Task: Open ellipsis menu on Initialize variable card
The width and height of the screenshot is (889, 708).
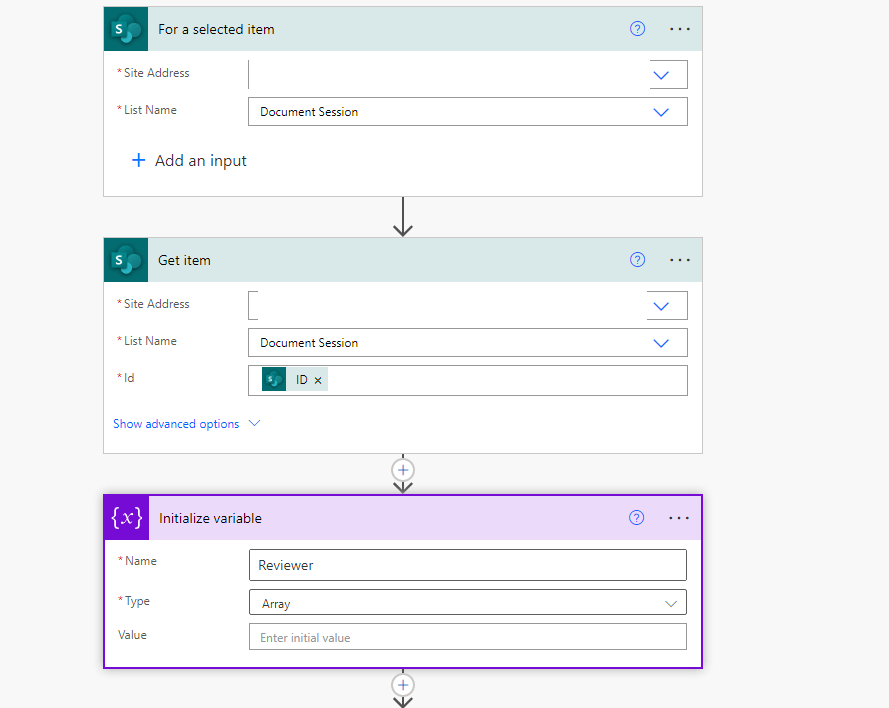Action: pyautogui.click(x=678, y=518)
